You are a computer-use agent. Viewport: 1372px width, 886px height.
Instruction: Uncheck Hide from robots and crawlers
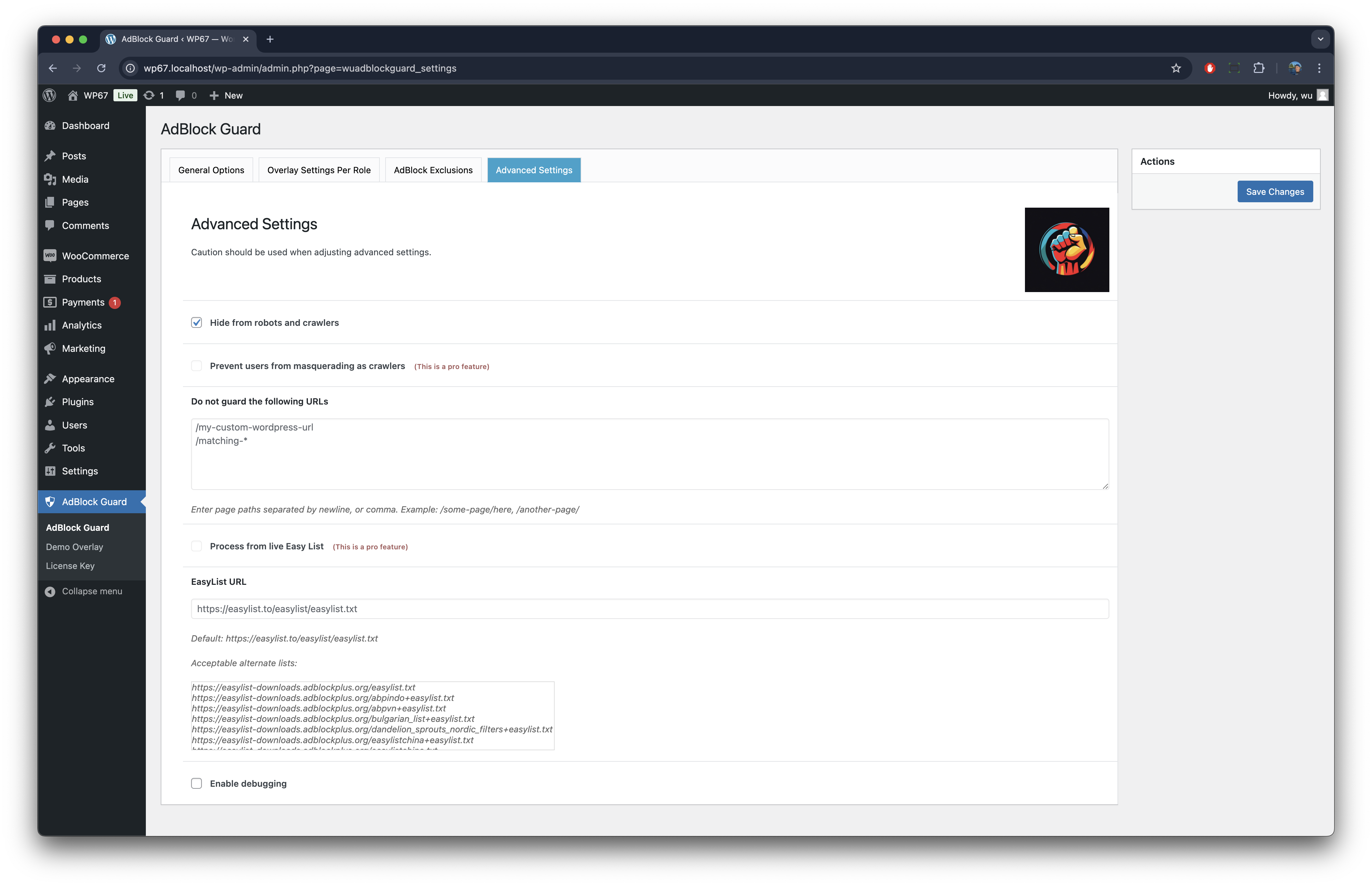197,322
